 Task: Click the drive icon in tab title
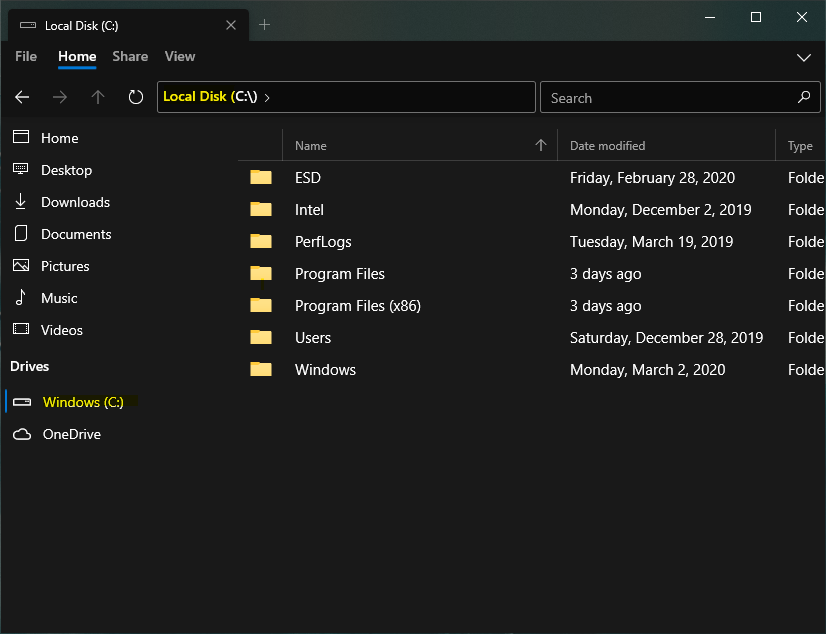click(x=28, y=25)
